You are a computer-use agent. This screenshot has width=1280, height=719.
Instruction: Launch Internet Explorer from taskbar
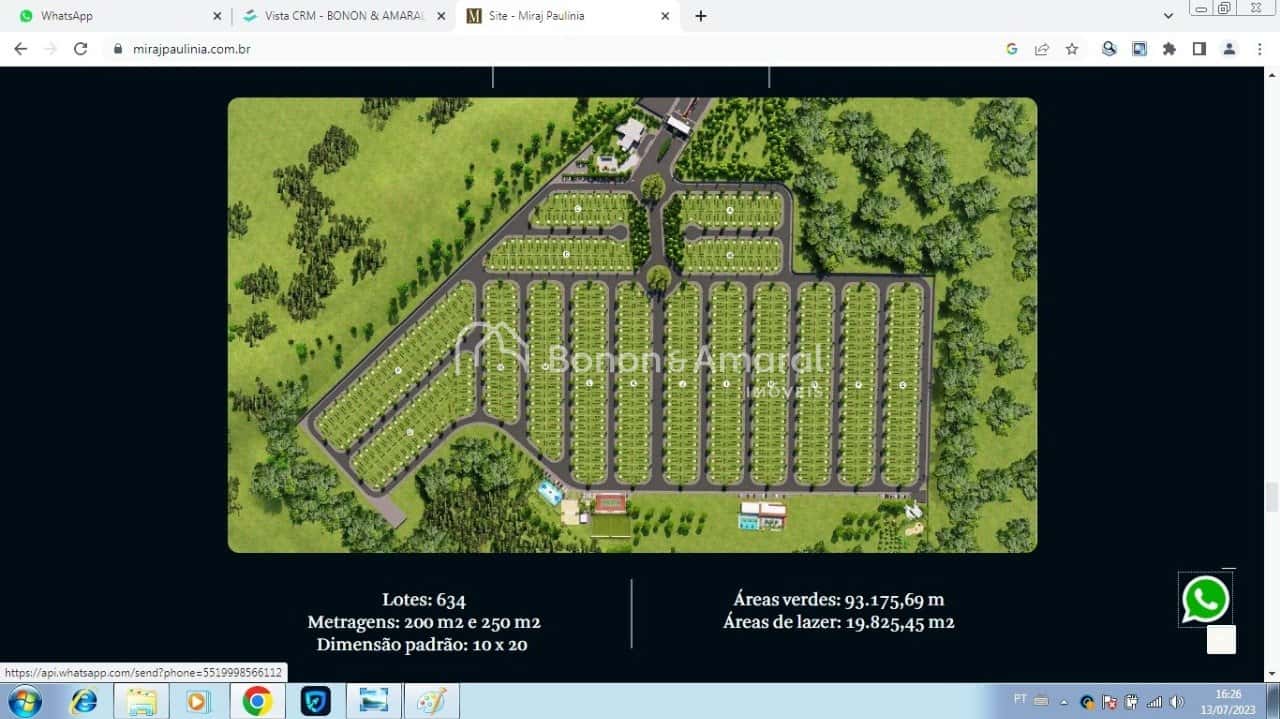[83, 701]
